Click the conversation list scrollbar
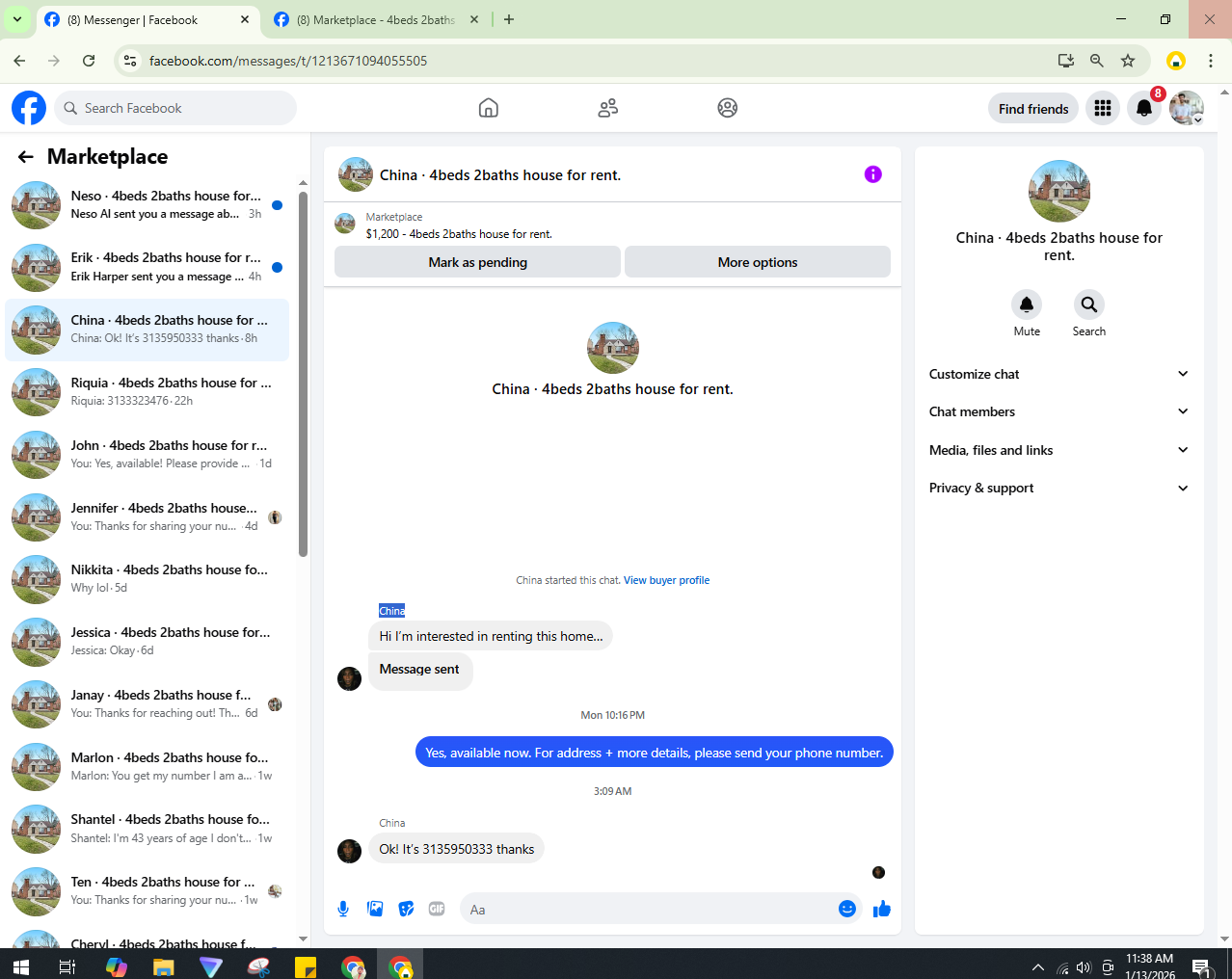The height and width of the screenshot is (979, 1232). click(303, 374)
